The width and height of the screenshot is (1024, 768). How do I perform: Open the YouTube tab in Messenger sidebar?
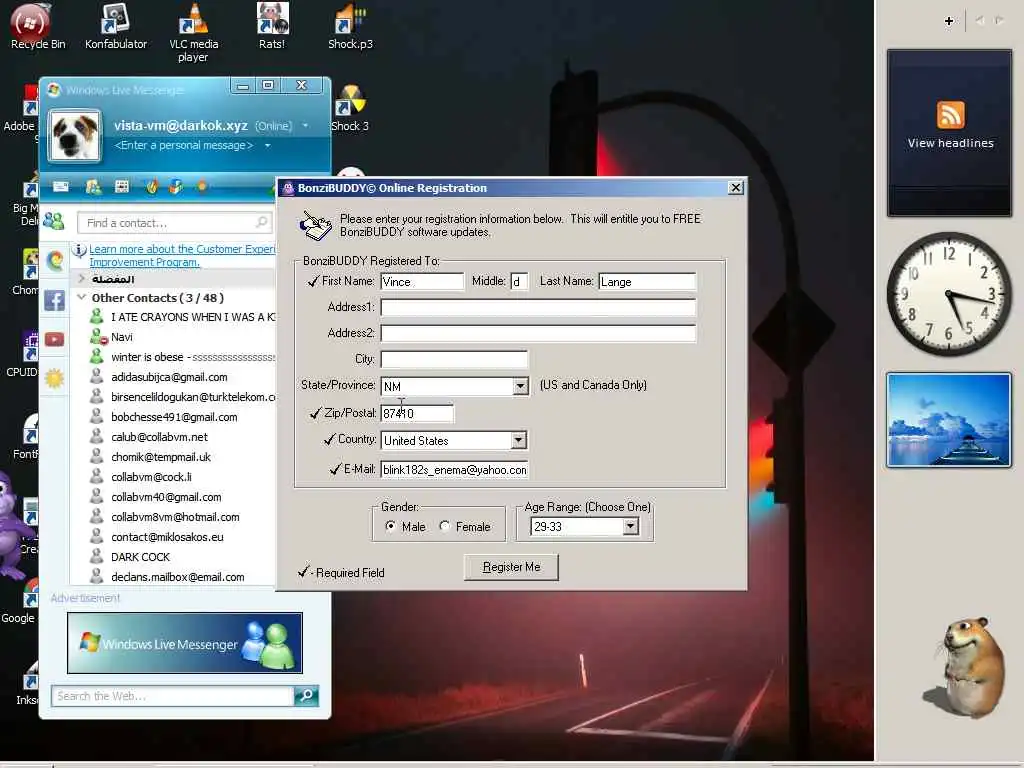point(54,339)
